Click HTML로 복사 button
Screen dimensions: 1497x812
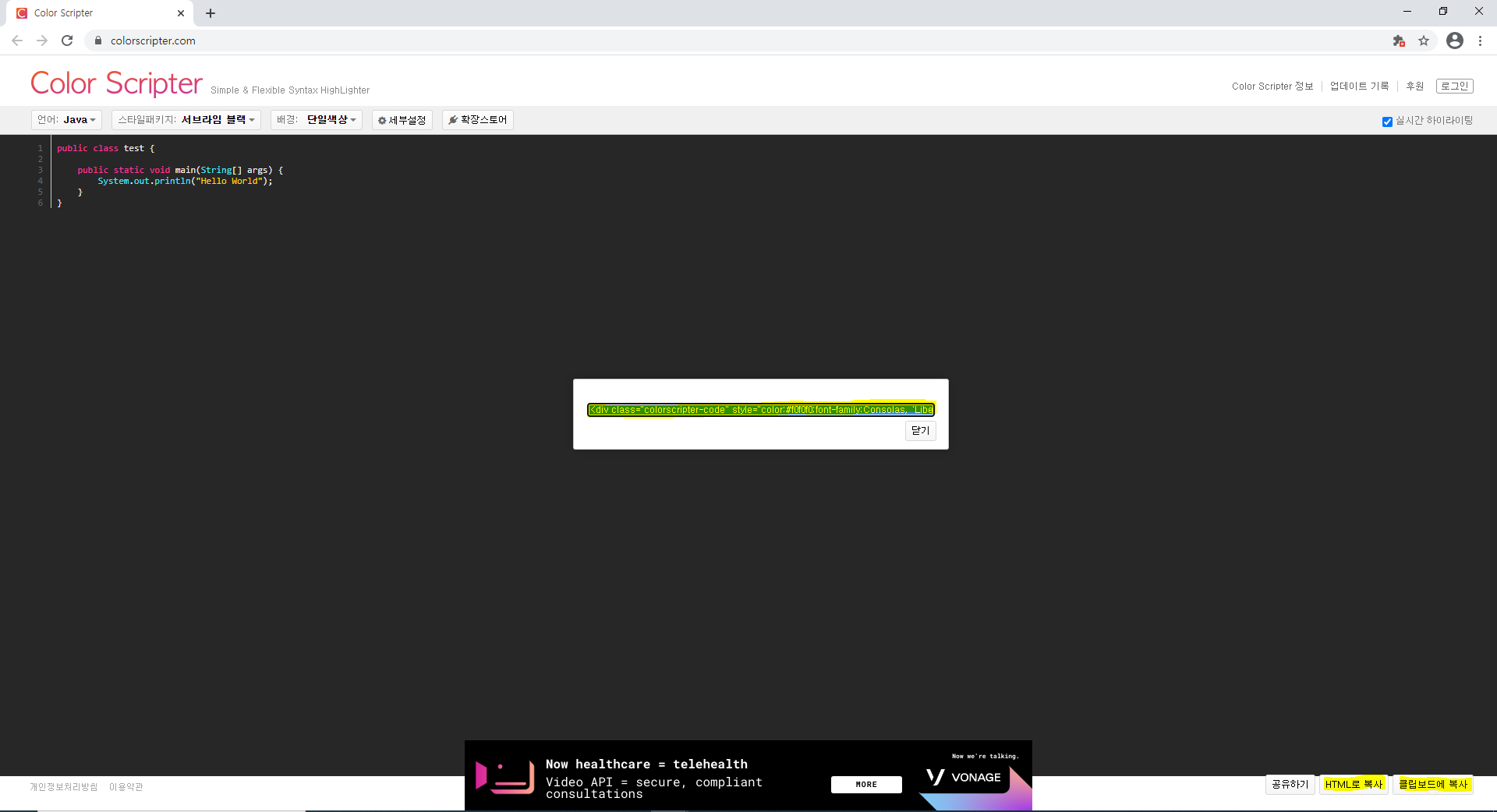click(1354, 784)
